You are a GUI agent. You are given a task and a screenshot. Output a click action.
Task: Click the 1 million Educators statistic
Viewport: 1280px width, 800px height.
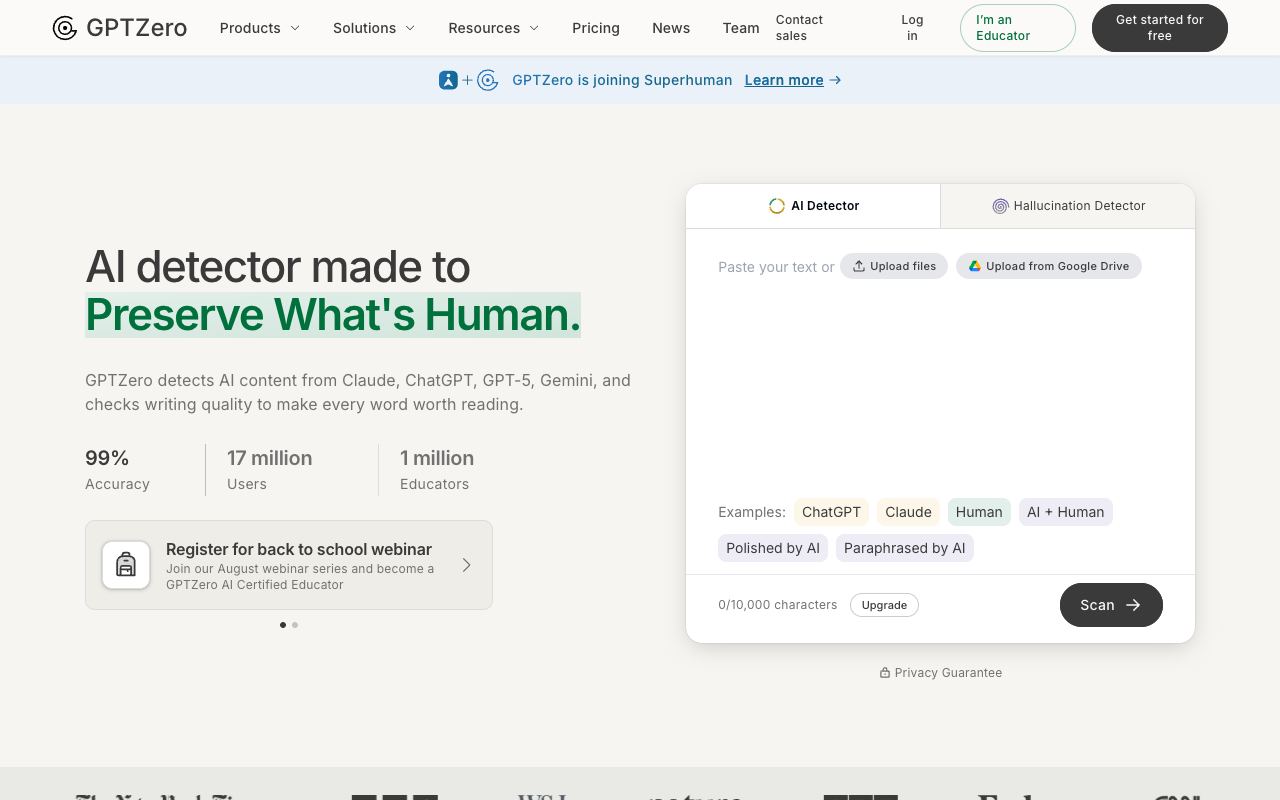(x=437, y=470)
